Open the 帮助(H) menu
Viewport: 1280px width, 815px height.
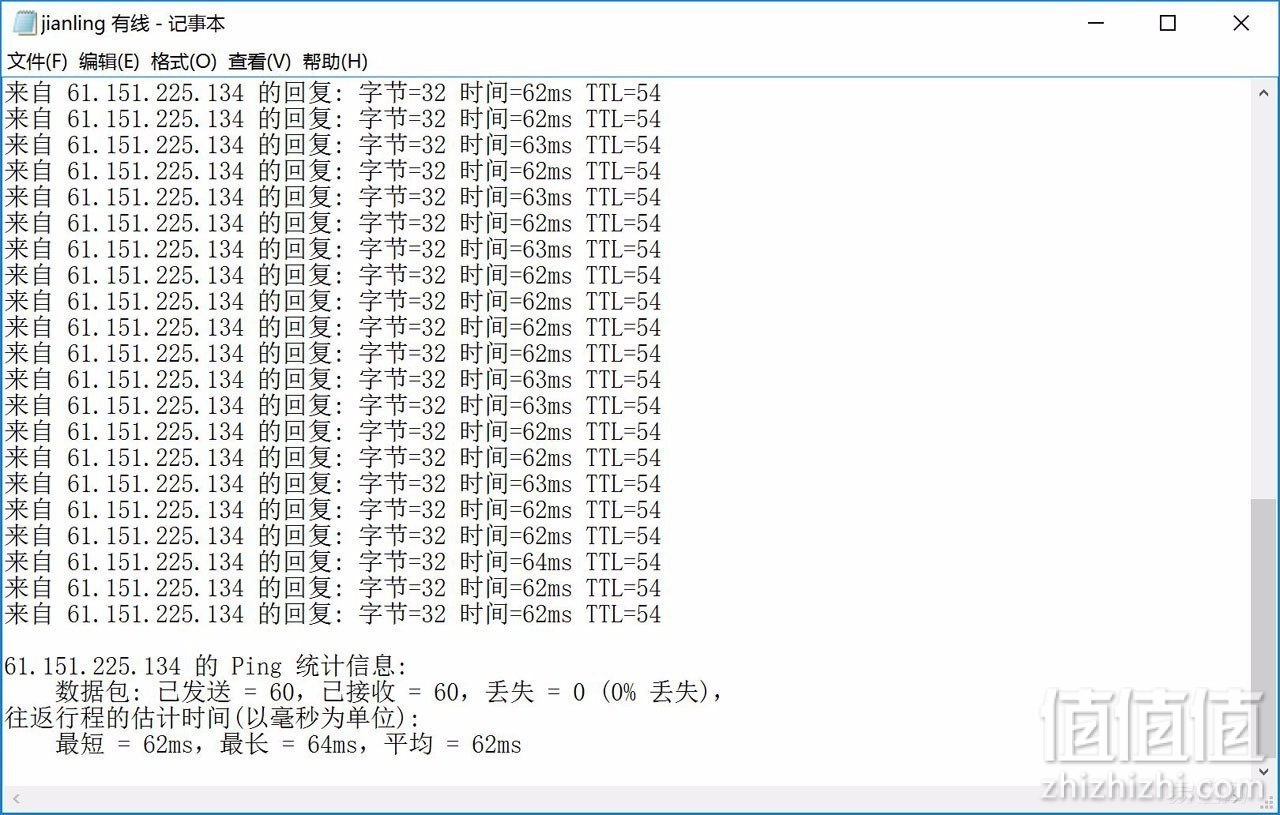tap(335, 61)
